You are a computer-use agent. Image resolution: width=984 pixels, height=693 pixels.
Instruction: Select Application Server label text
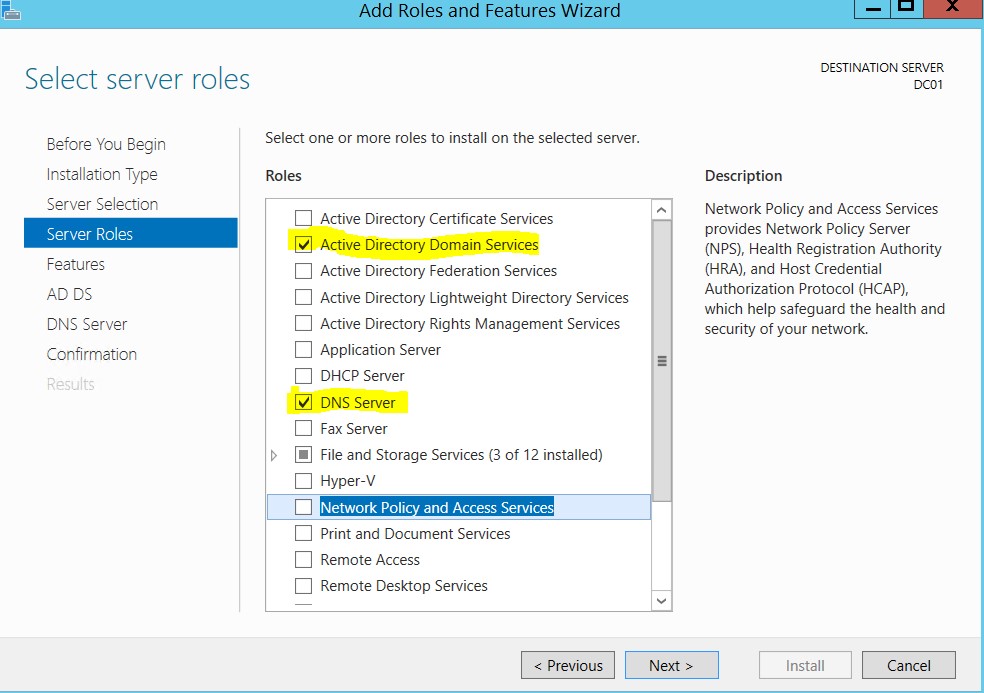[x=380, y=350]
